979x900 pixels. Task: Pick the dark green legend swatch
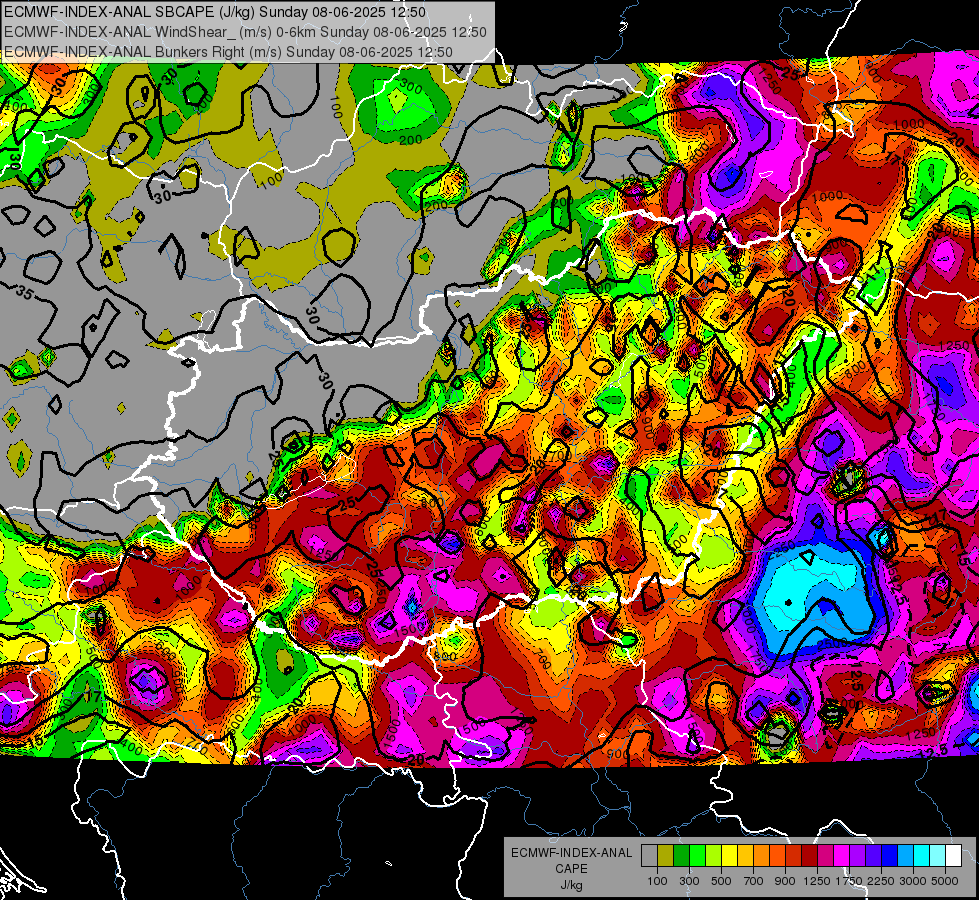(681, 855)
